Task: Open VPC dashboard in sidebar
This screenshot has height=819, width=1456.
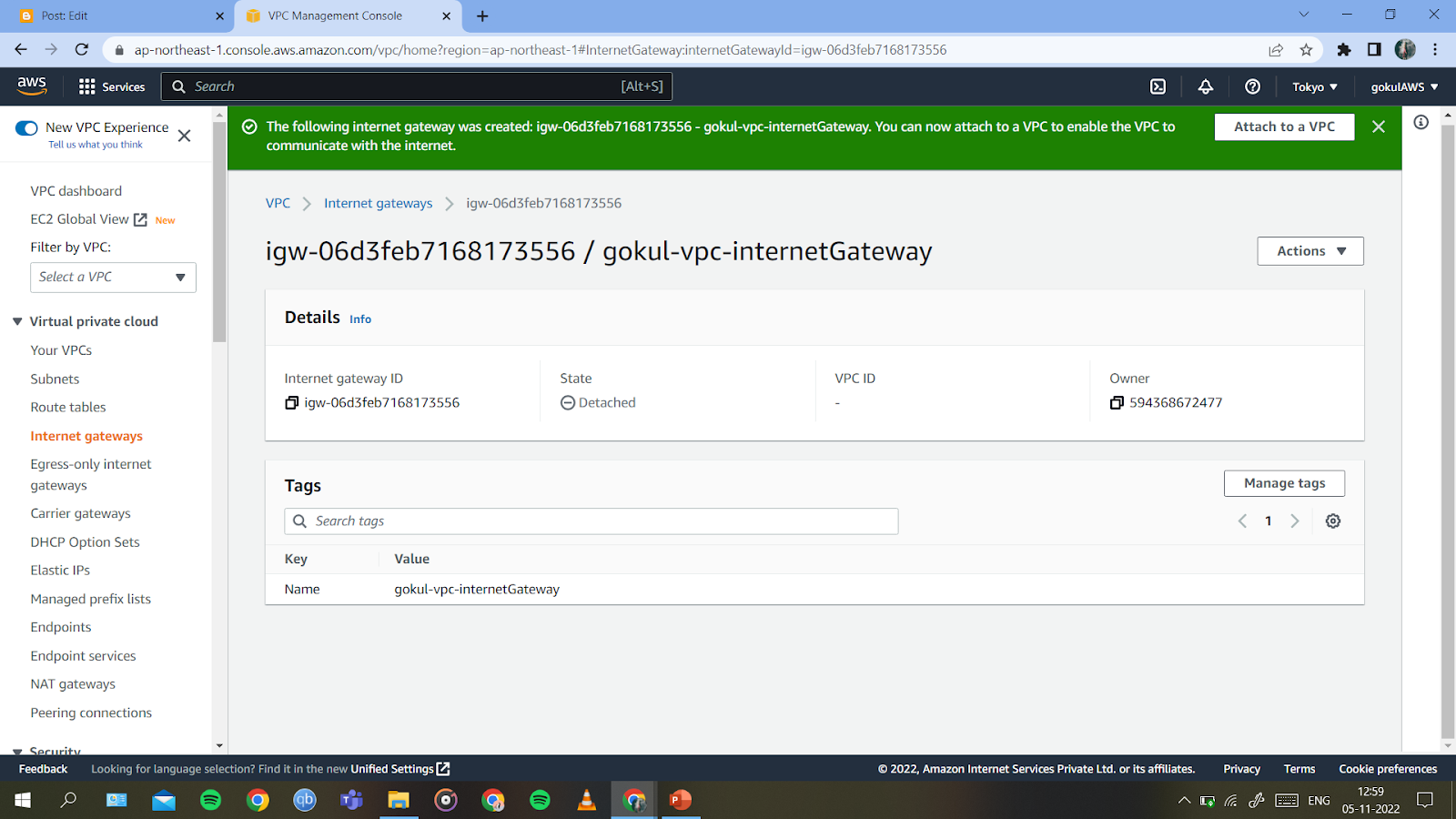Action: [x=76, y=191]
